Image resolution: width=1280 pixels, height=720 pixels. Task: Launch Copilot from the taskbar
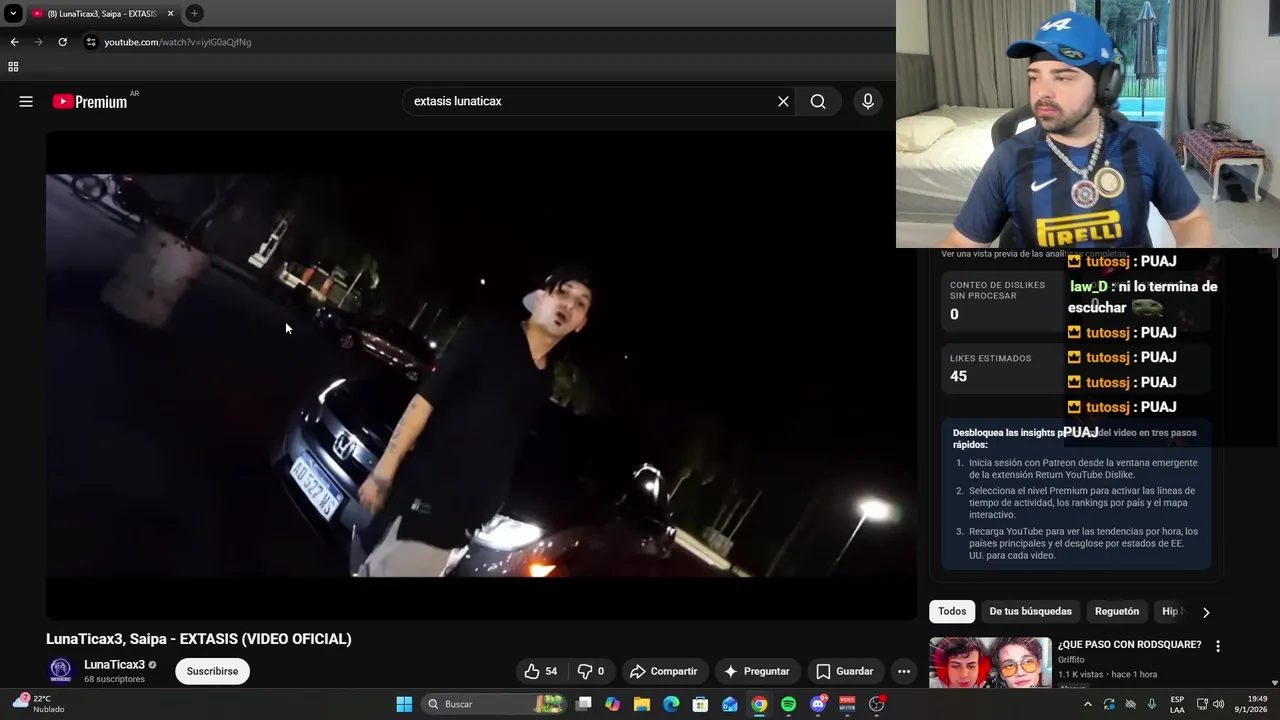[x=613, y=704]
